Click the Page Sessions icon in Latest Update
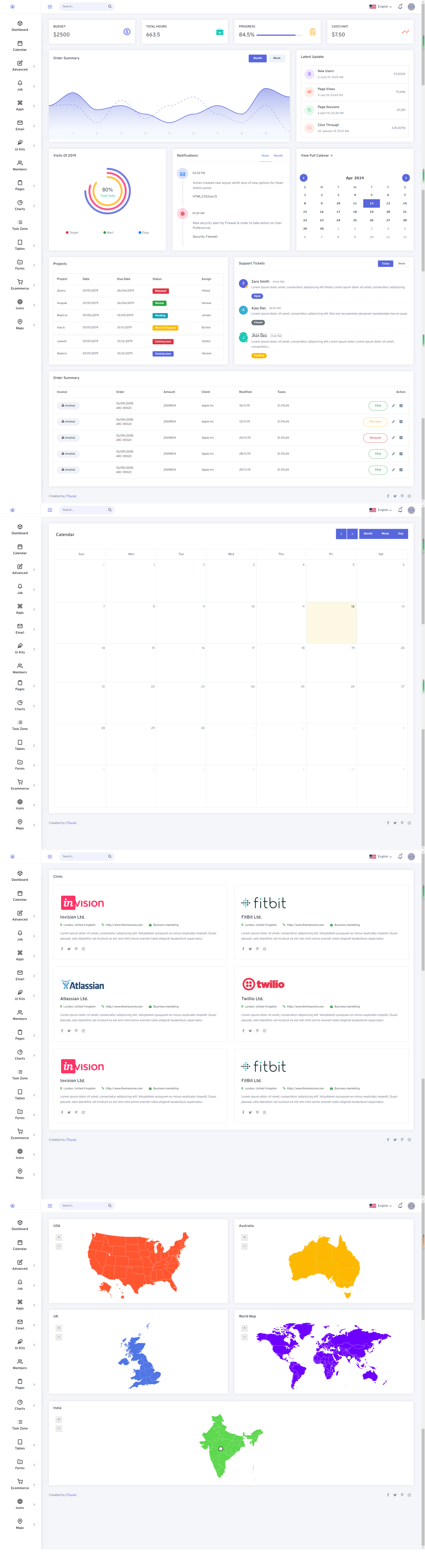 point(309,110)
